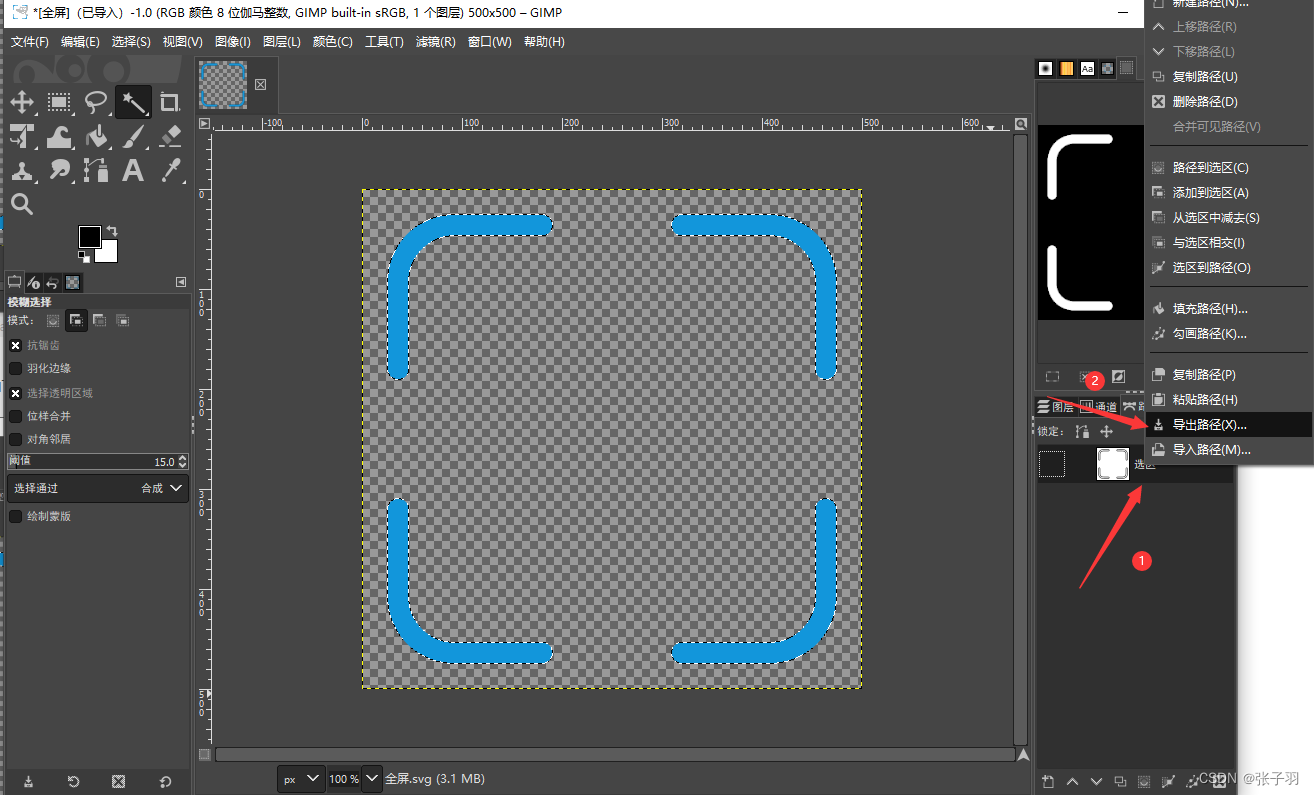Select the Bucket Fill tool
Screen dimensions: 1314x795
(96, 136)
